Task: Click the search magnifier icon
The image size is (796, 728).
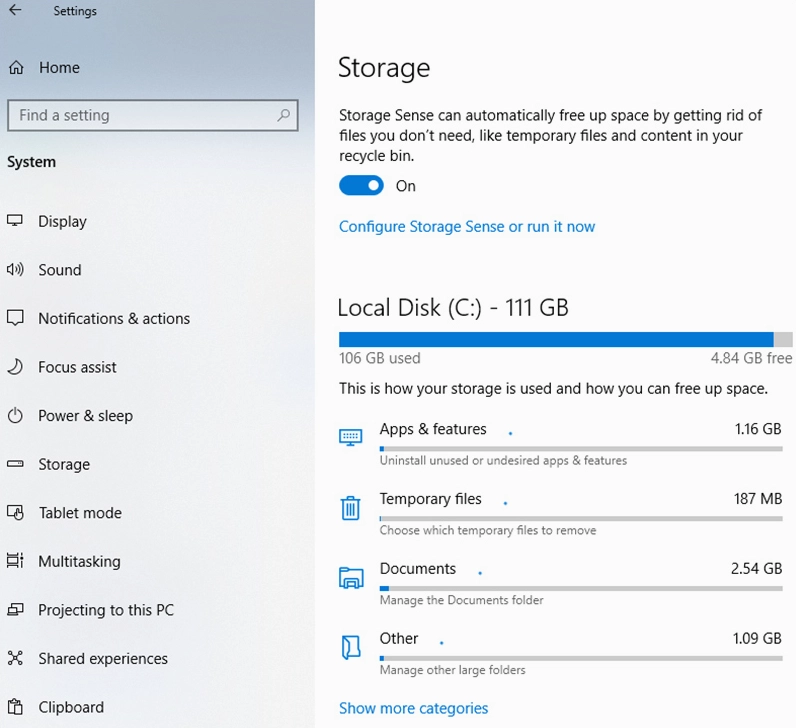Action: point(285,116)
